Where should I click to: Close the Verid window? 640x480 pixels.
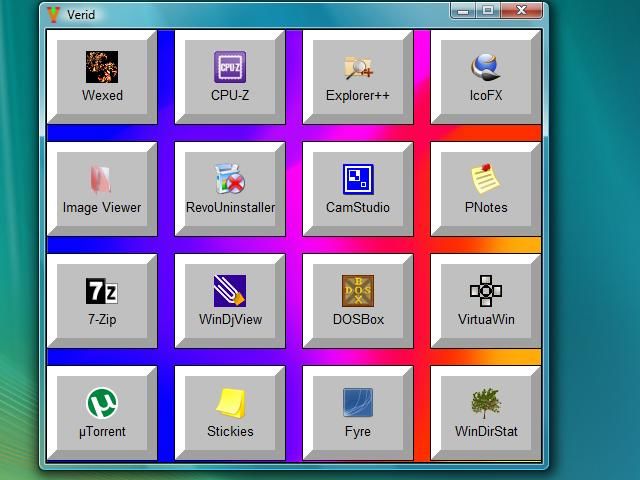point(522,11)
